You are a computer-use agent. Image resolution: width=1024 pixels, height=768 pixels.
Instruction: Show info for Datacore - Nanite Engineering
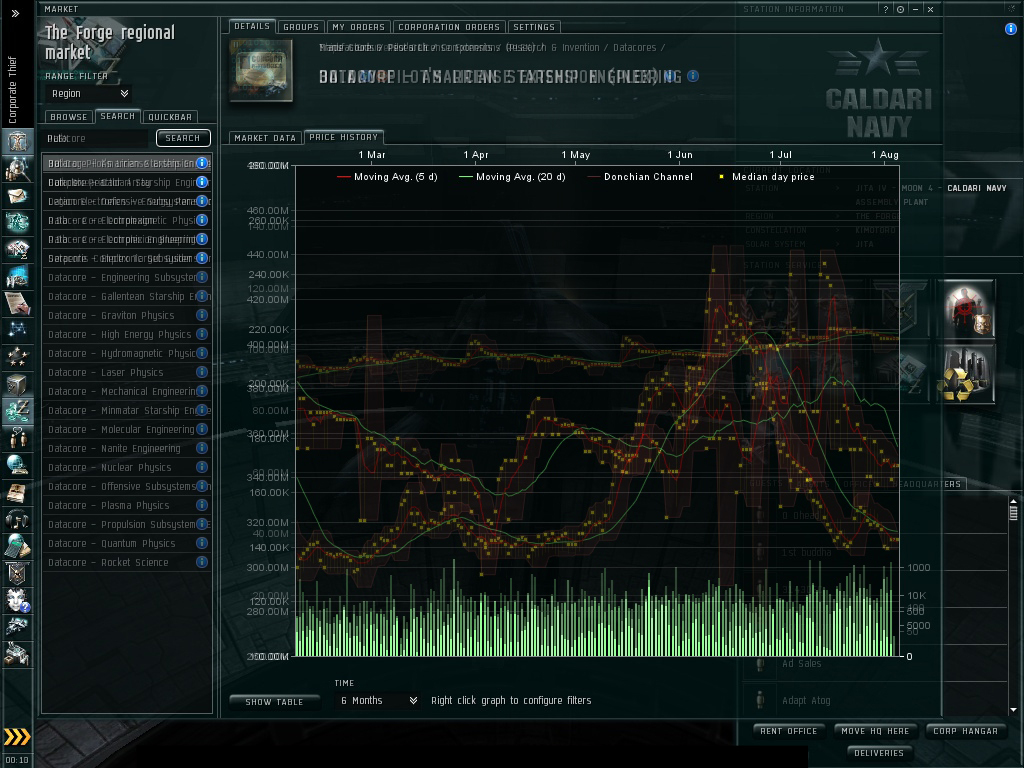(x=202, y=448)
